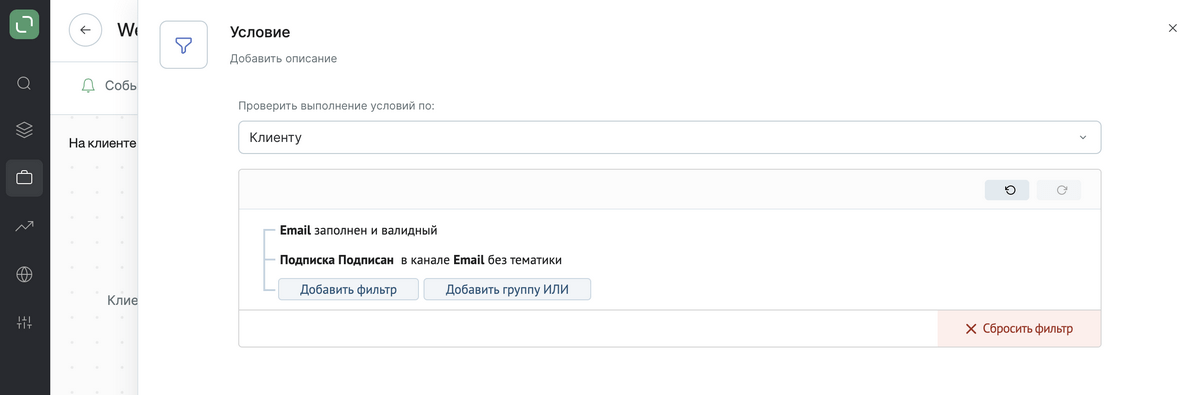Expand the dropdown chevron arrow at right
Viewport: 1200px width, 395px height.
[1083, 138]
